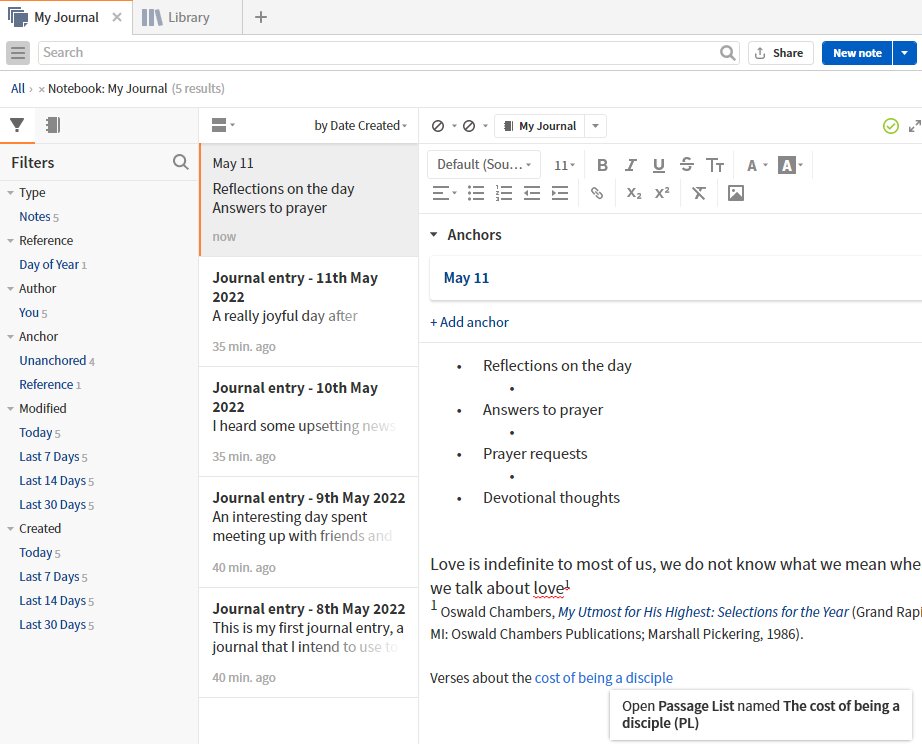The image size is (922, 744).
Task: Collapse the Anchors section
Action: tap(434, 235)
